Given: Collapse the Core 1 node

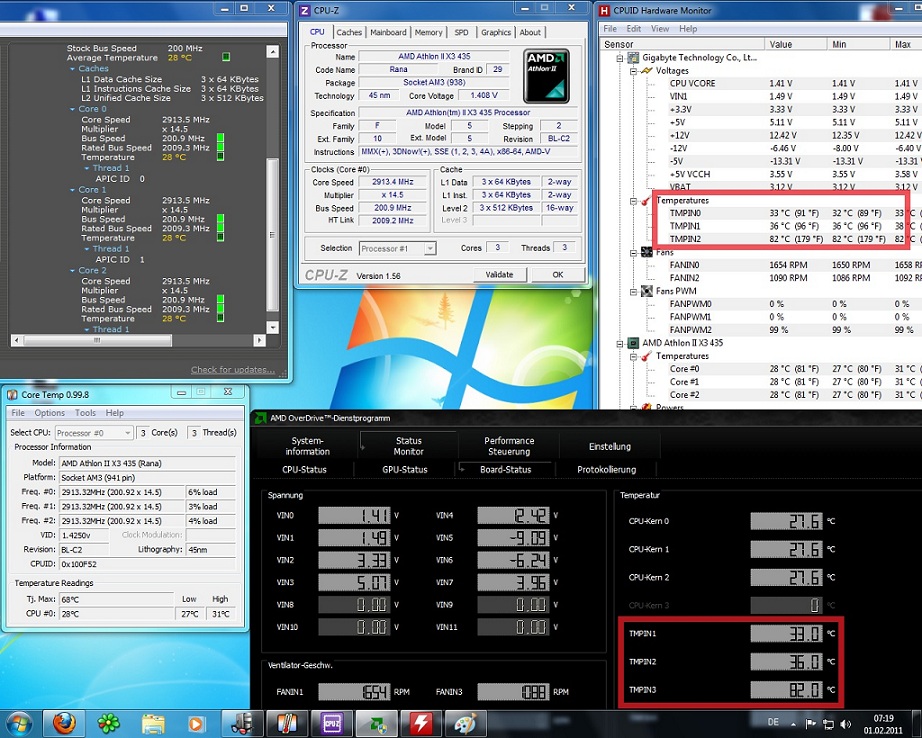Looking at the screenshot, I should click(72, 190).
